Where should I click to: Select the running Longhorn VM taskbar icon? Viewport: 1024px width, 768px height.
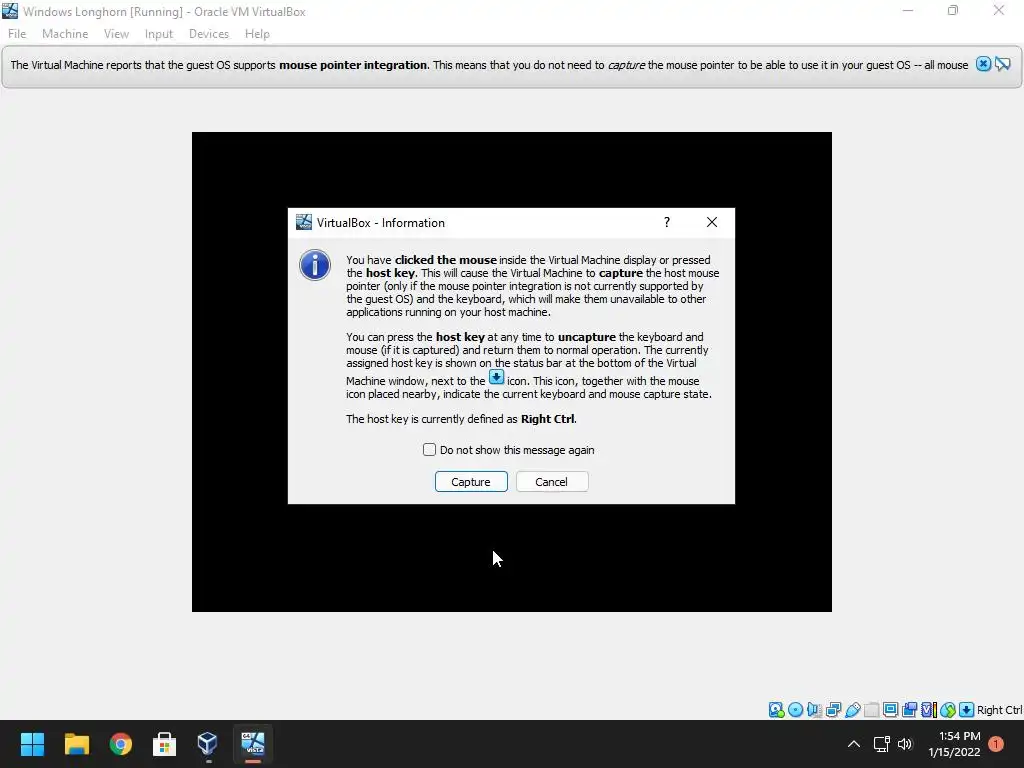point(253,744)
